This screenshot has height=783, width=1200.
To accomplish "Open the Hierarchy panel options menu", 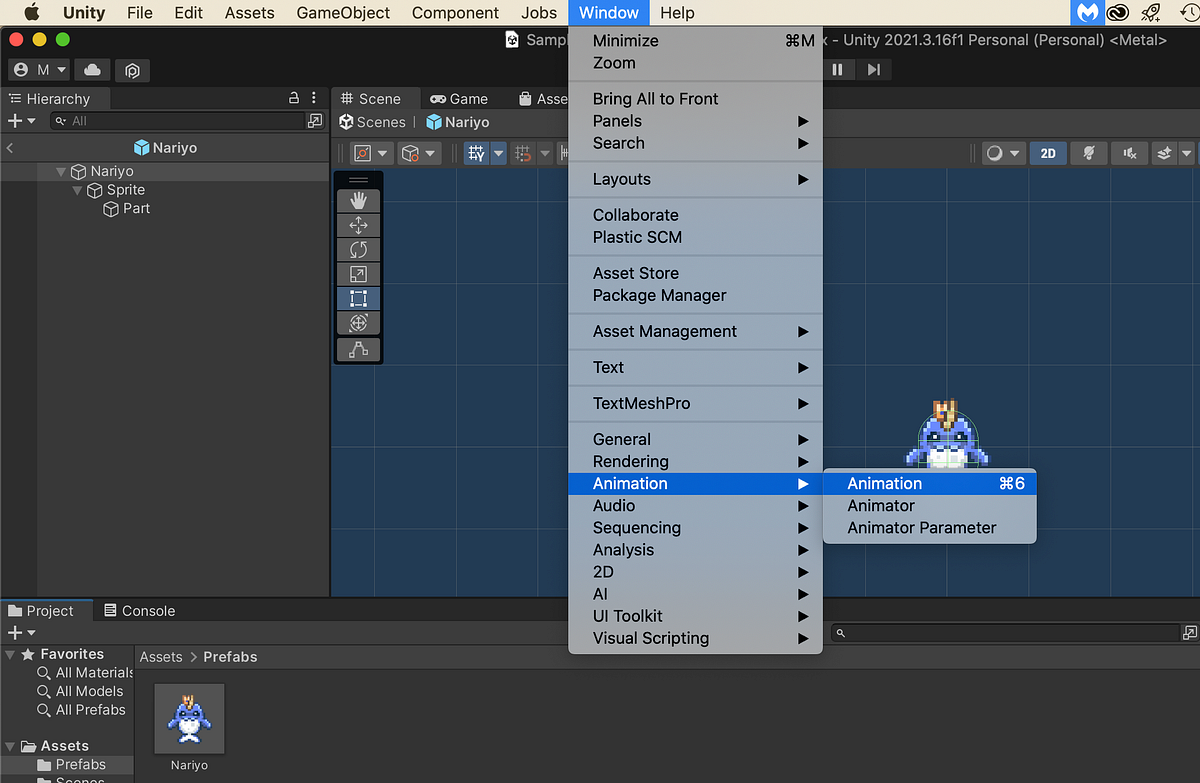I will click(x=313, y=98).
